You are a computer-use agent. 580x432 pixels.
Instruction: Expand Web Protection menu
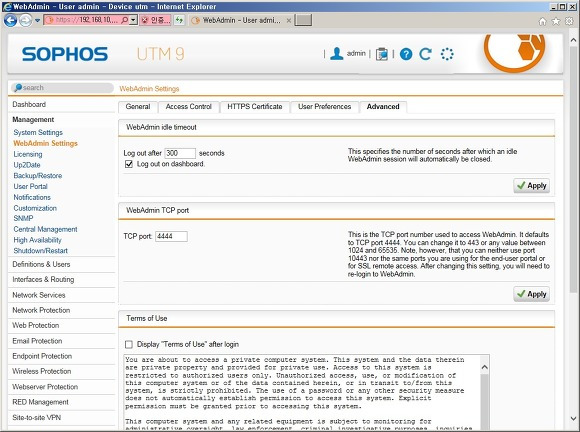tap(61, 325)
